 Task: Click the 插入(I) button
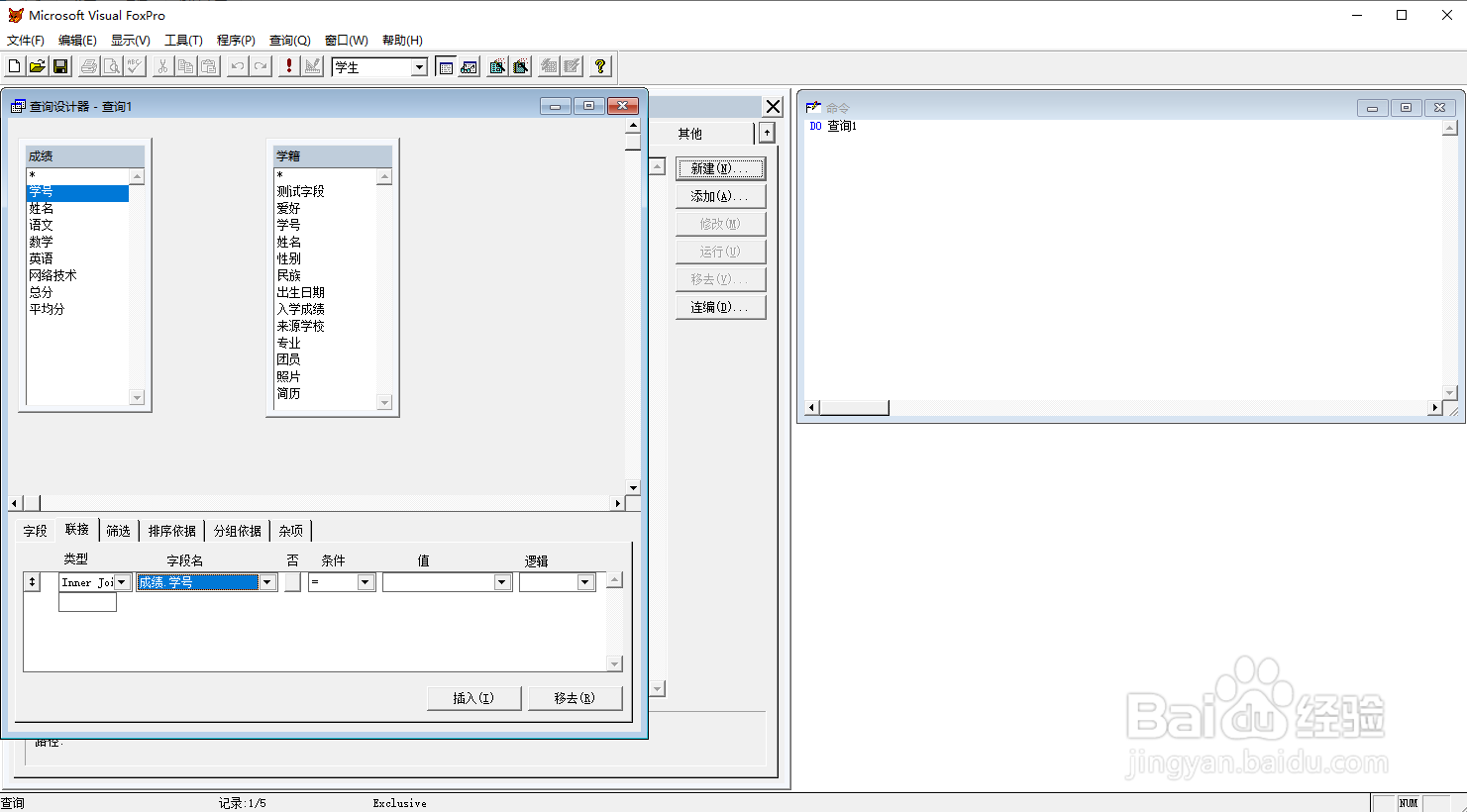click(x=473, y=698)
